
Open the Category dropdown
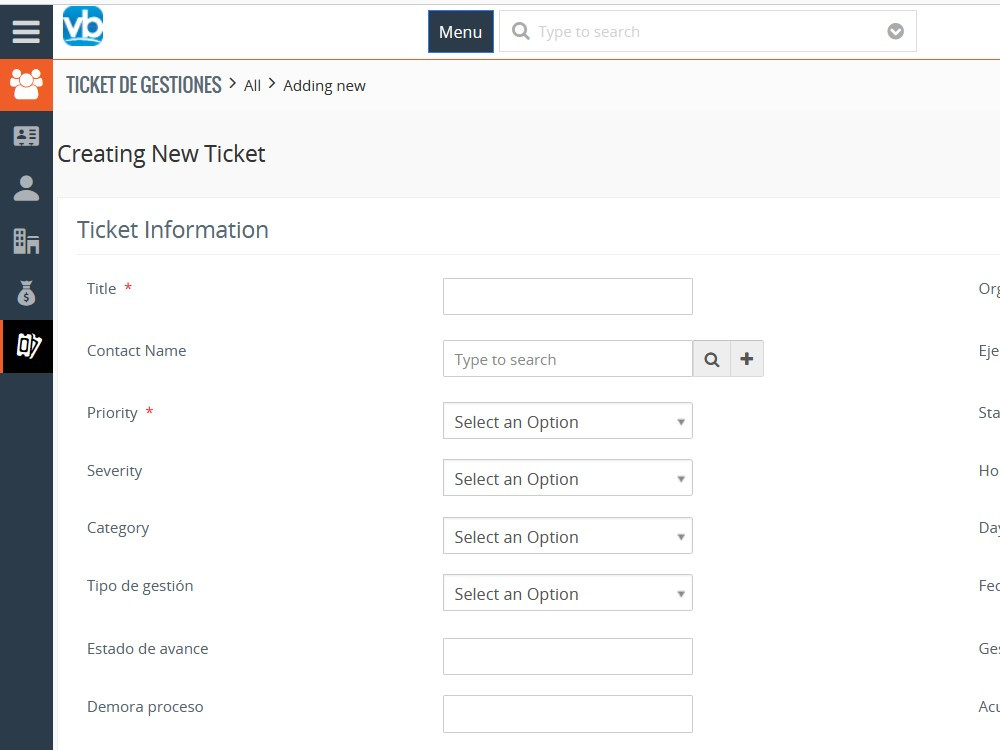click(x=568, y=536)
